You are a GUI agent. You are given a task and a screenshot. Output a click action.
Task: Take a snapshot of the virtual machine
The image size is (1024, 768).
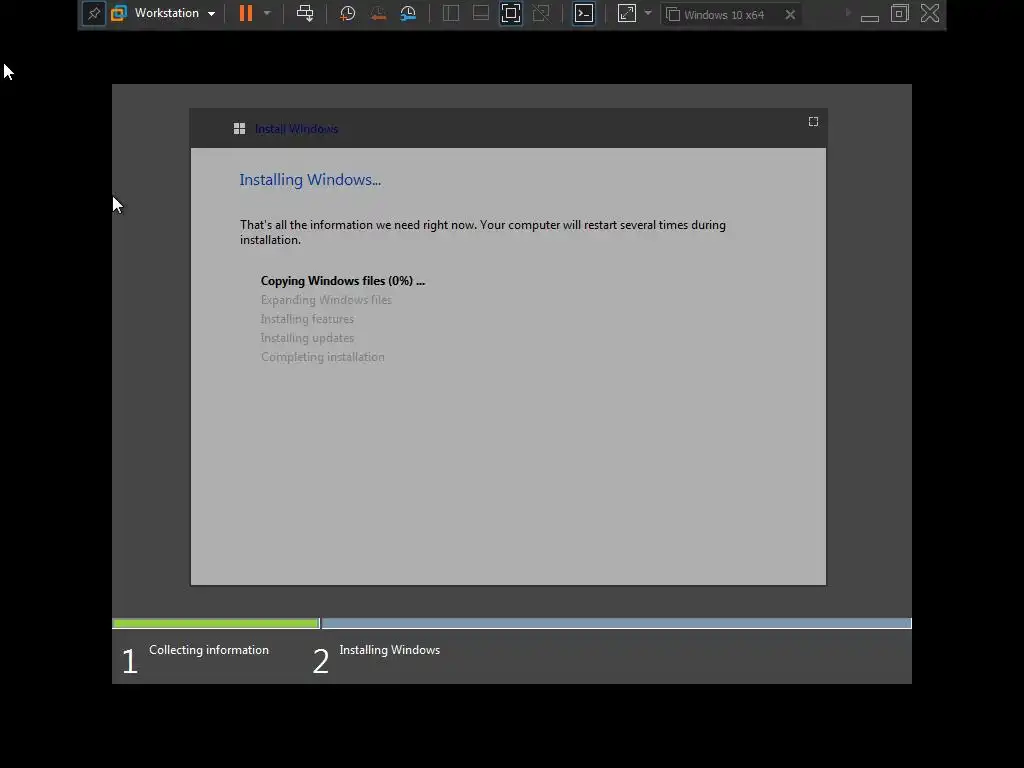347,13
